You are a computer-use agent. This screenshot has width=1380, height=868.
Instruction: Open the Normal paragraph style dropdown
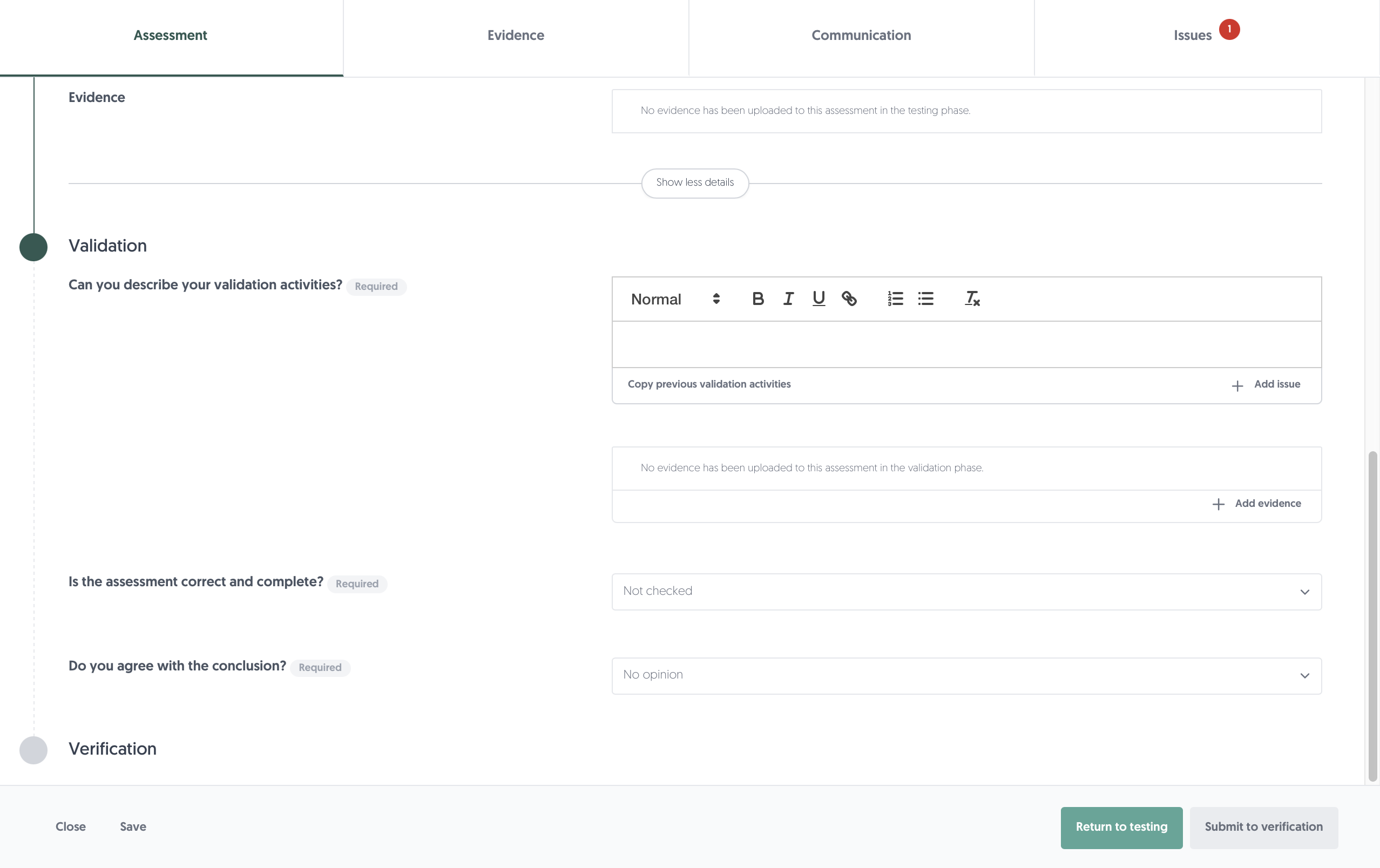[x=675, y=299]
